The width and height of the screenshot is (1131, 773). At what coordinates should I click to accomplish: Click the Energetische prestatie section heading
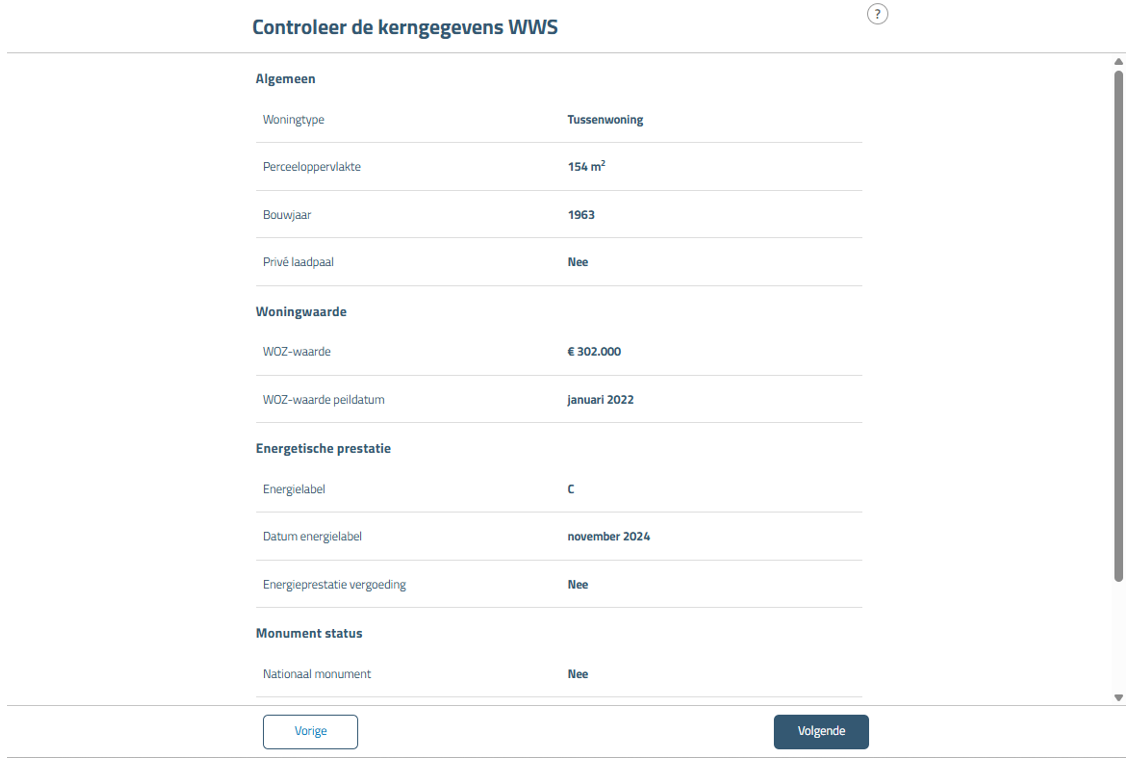pos(323,448)
